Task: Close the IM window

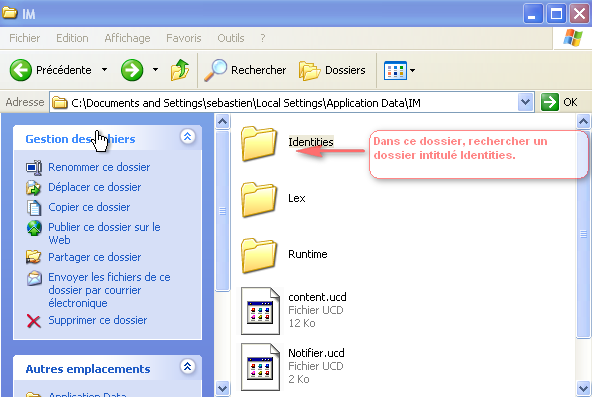Action: (580, 14)
